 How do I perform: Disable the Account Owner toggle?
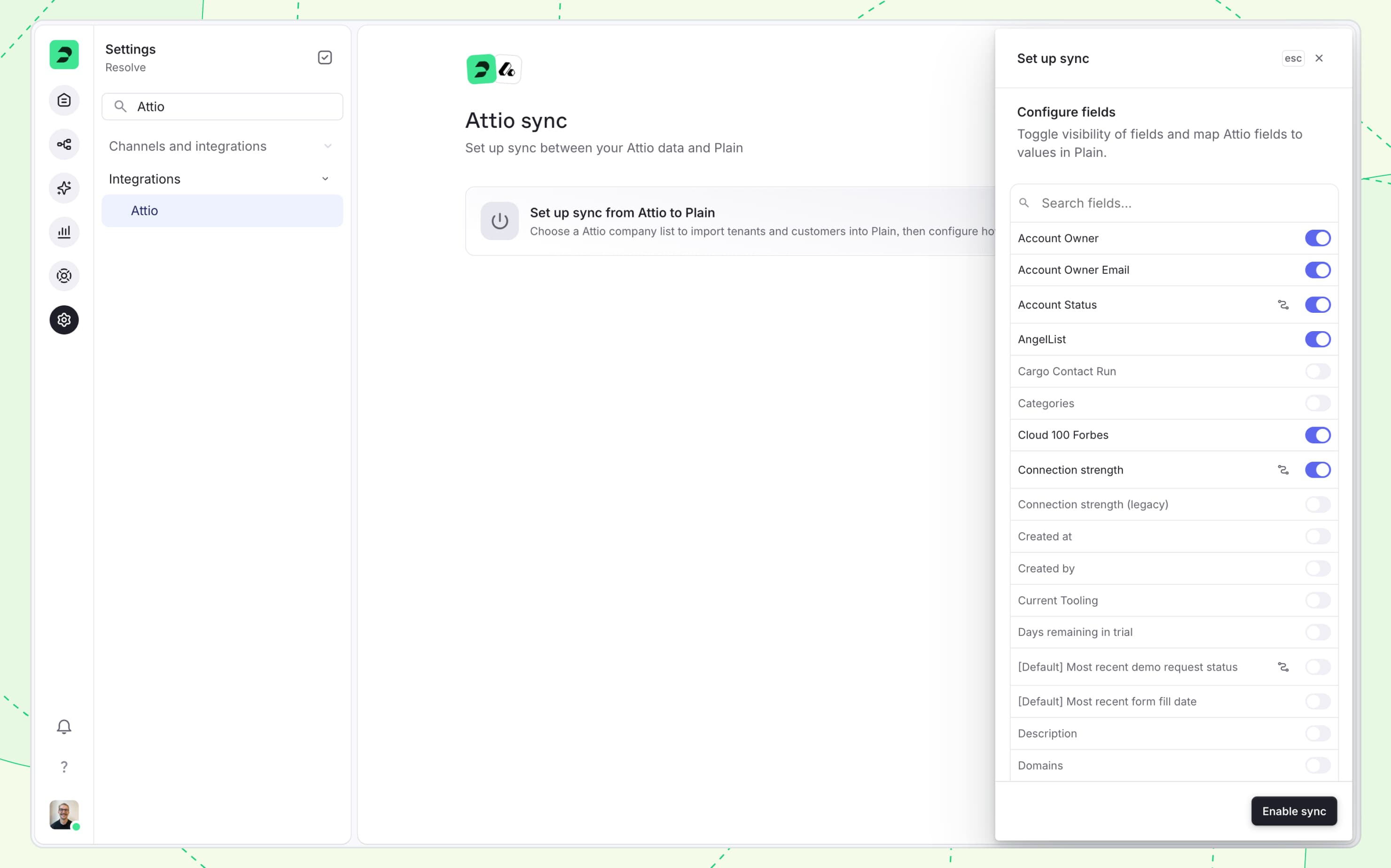tap(1318, 238)
